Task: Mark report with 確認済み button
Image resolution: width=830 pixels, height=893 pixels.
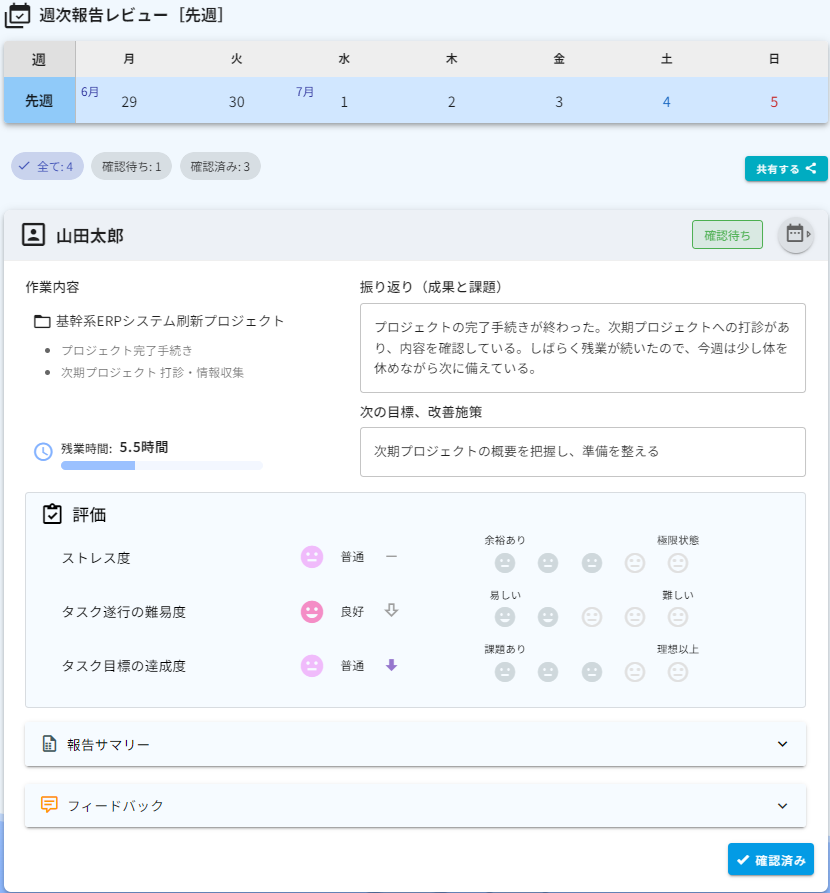Action: pyautogui.click(x=771, y=859)
